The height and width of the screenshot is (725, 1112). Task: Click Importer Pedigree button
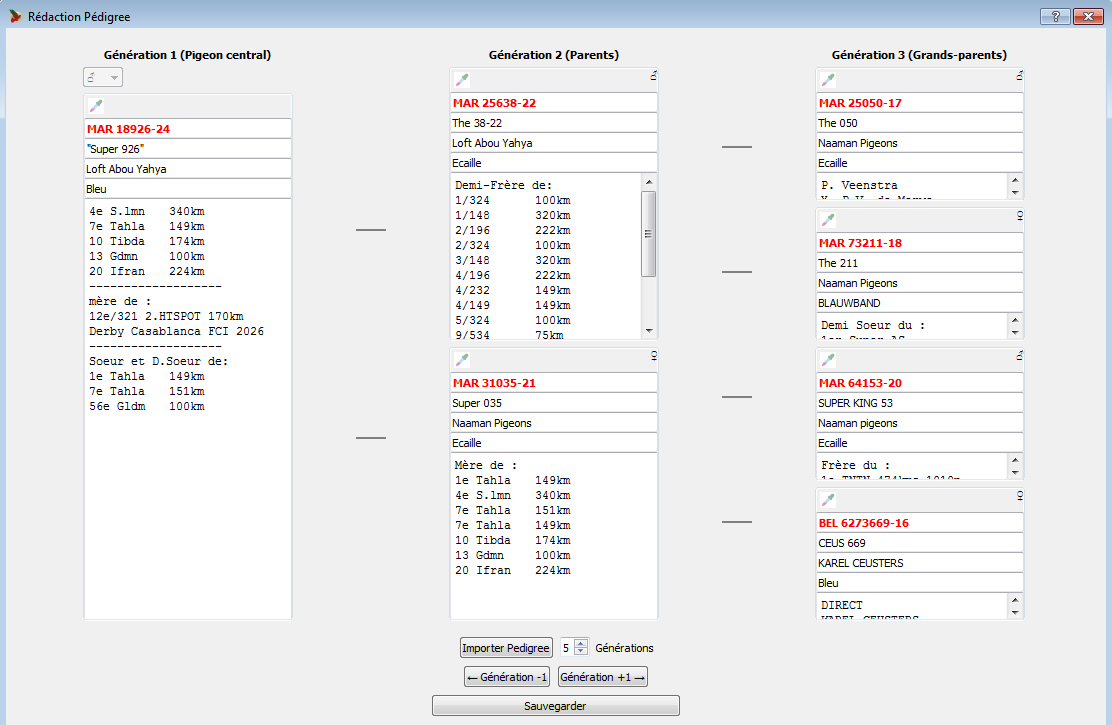click(506, 648)
